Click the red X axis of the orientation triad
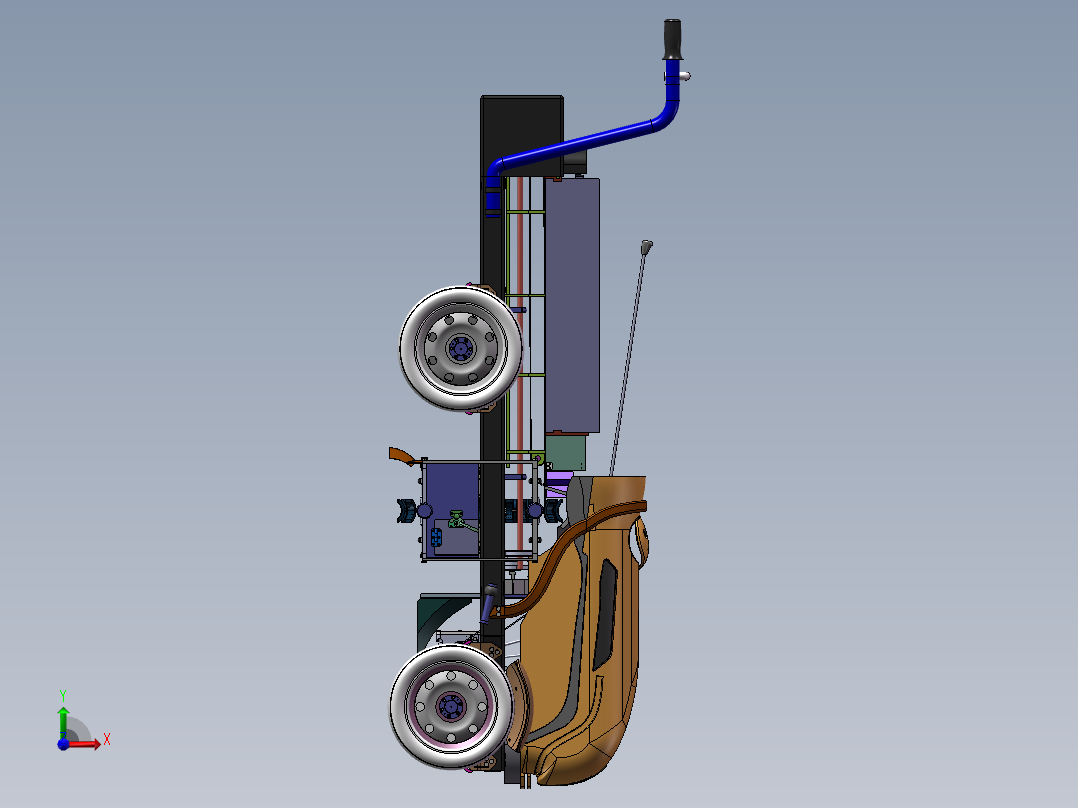Image resolution: width=1078 pixels, height=808 pixels. click(x=84, y=744)
